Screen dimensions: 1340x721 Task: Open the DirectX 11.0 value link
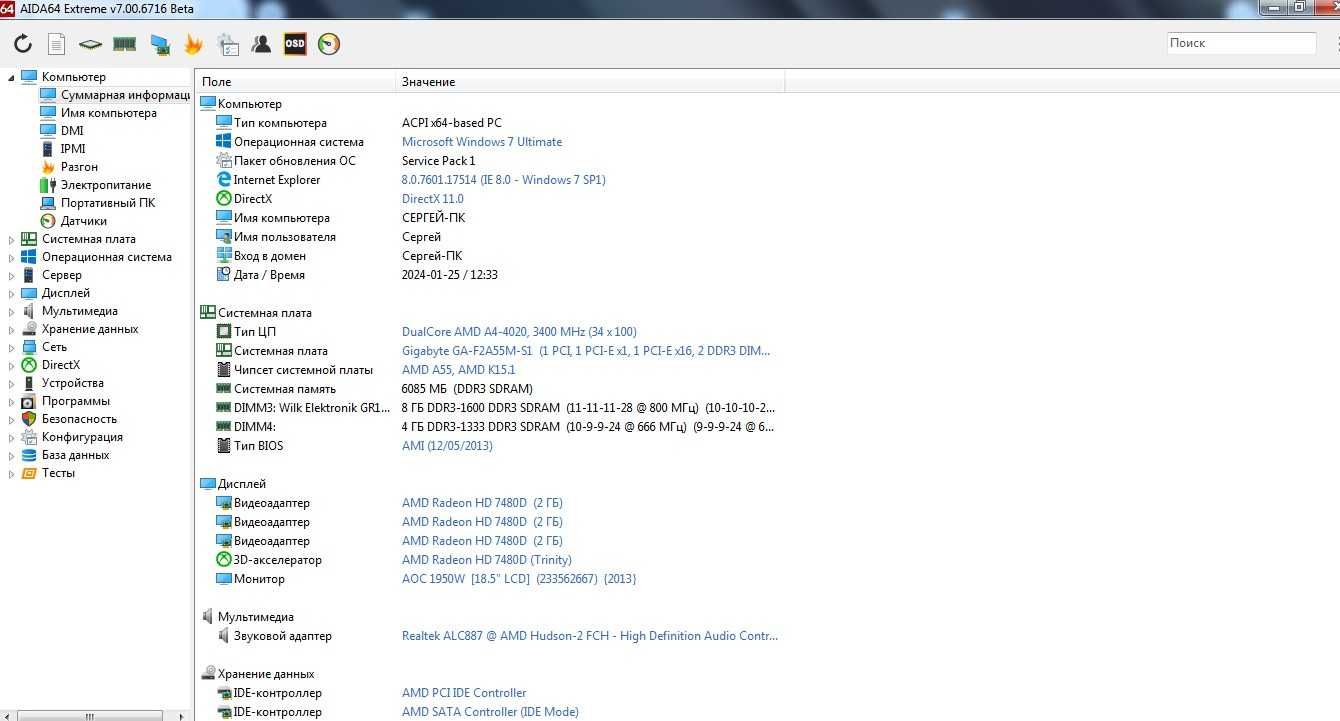point(433,199)
